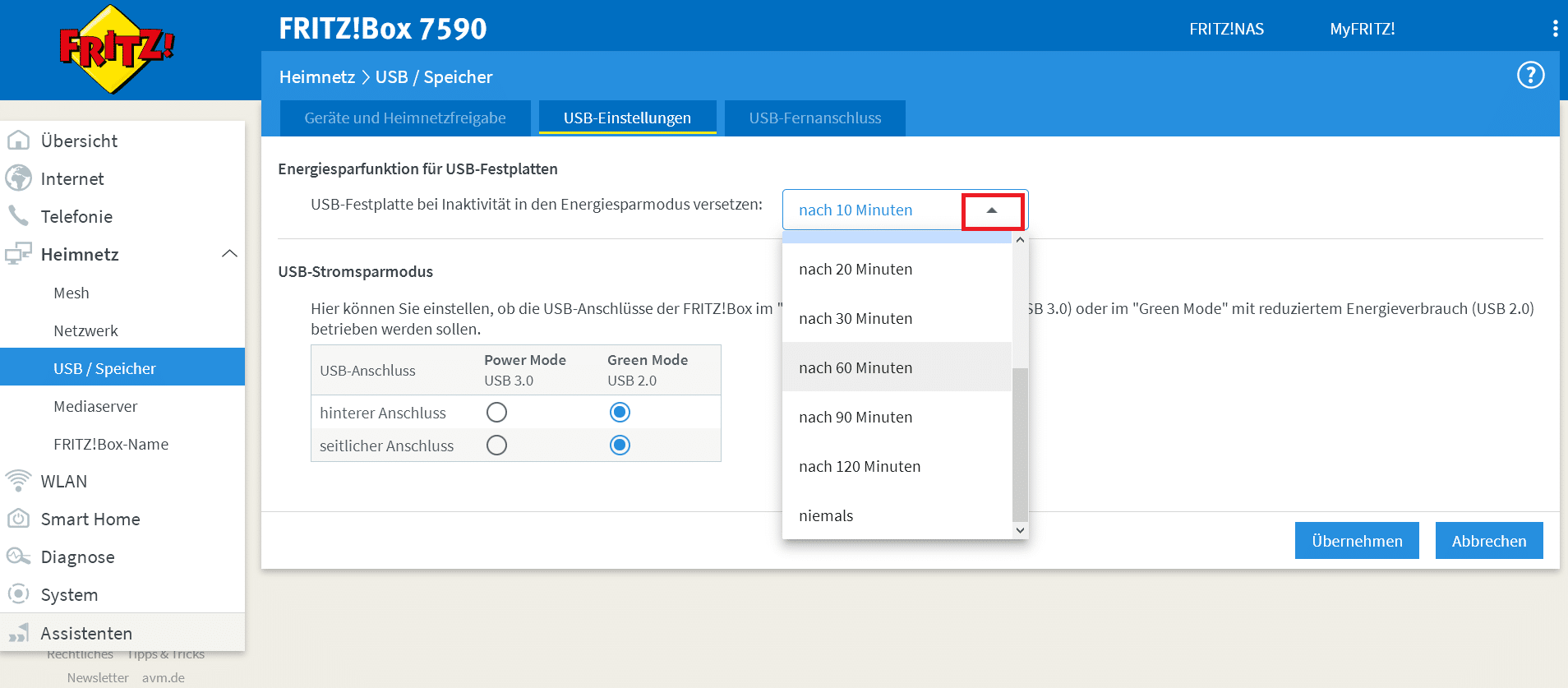The width and height of the screenshot is (1568, 688).
Task: Open Mediaserver submenu item
Action: pos(122,406)
